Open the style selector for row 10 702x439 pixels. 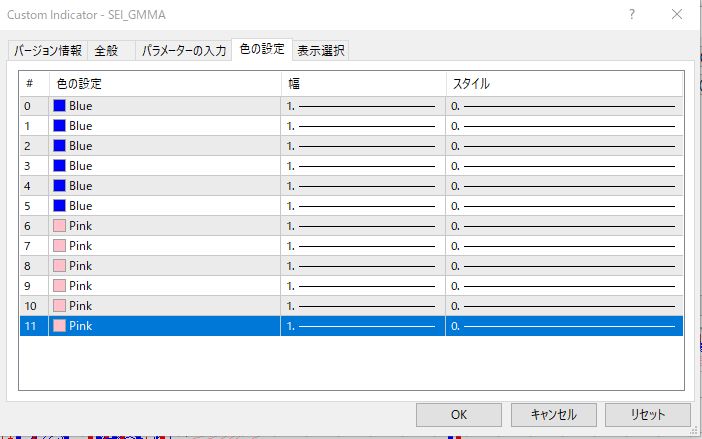click(x=565, y=306)
